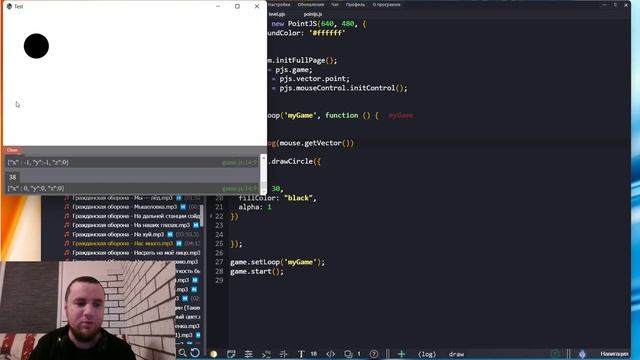Image resolution: width=640 pixels, height=360 pixels.
Task: Click the code brackets icon in bottom toolbar
Action: click(x=331, y=354)
